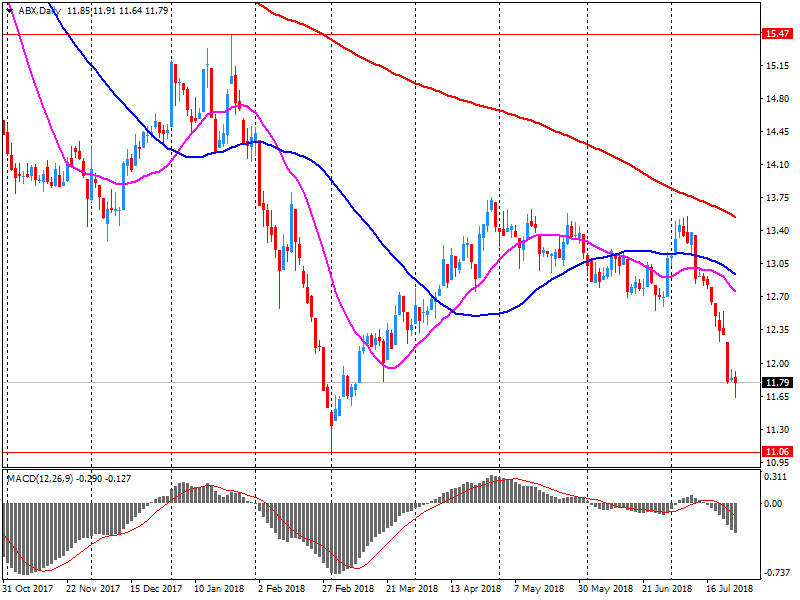Click the 27 Feb 2018 date label
The image size is (800, 600).
tap(348, 588)
